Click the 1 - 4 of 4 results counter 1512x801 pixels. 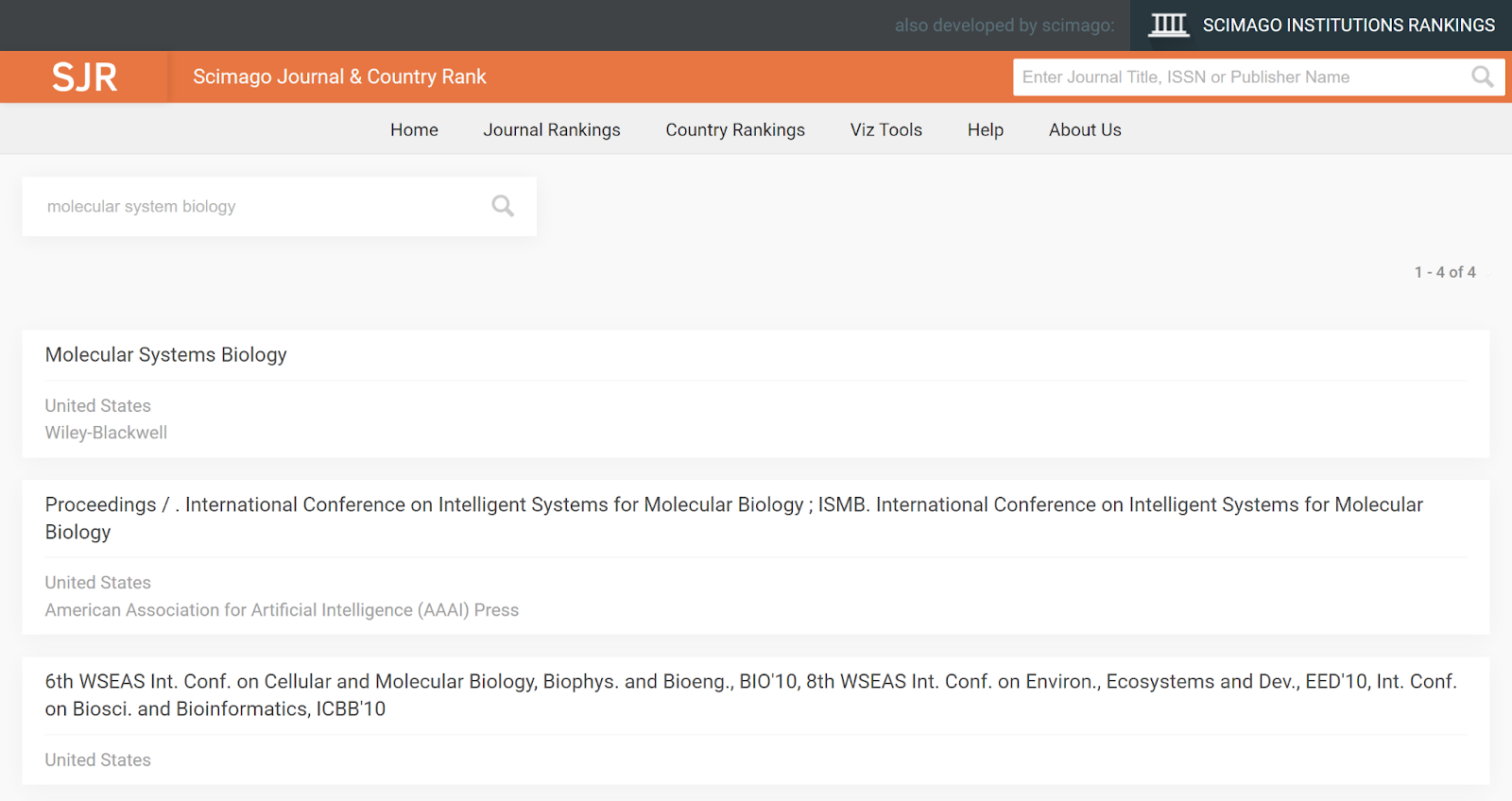click(x=1444, y=272)
